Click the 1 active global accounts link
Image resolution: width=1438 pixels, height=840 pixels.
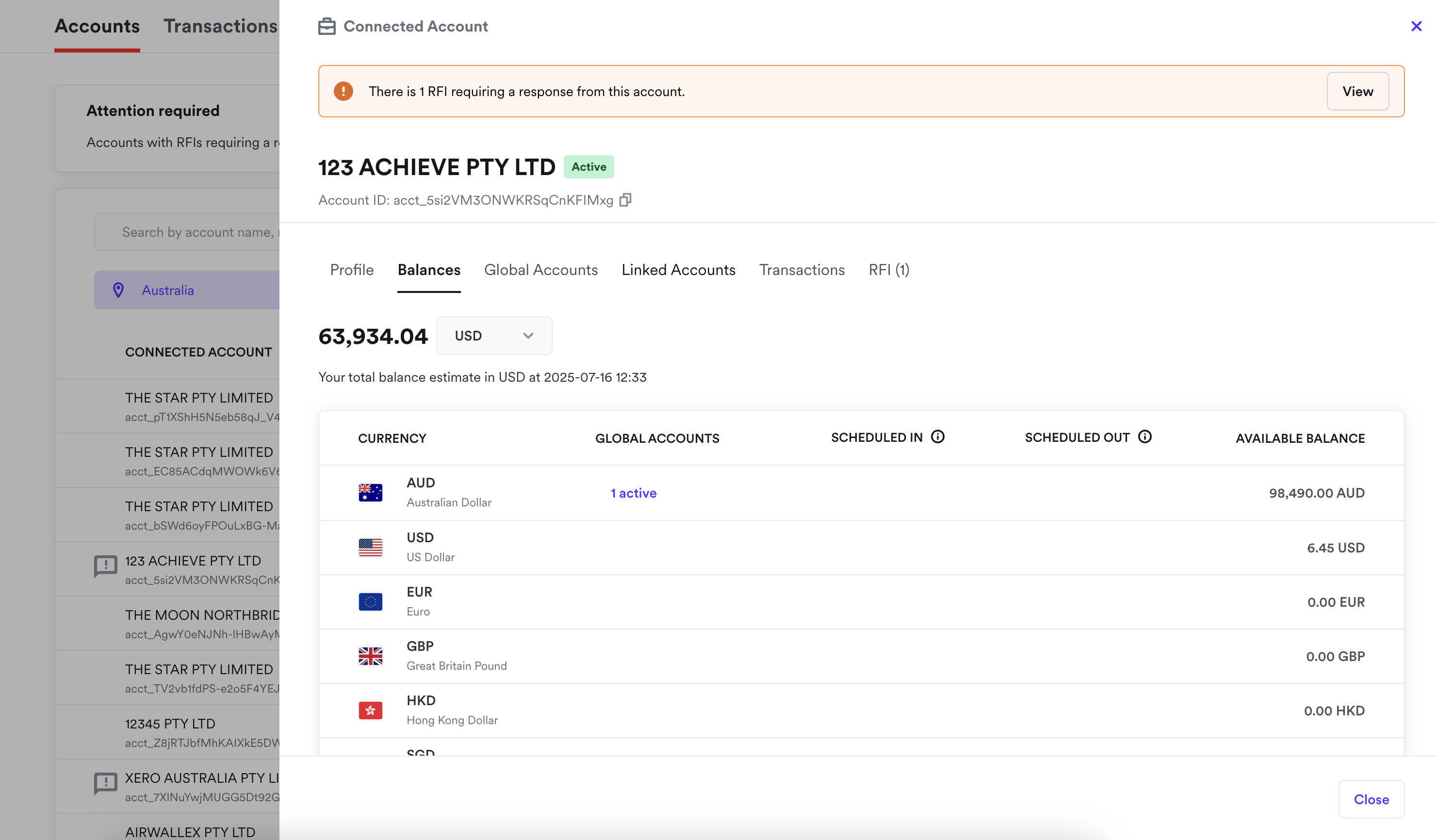634,493
